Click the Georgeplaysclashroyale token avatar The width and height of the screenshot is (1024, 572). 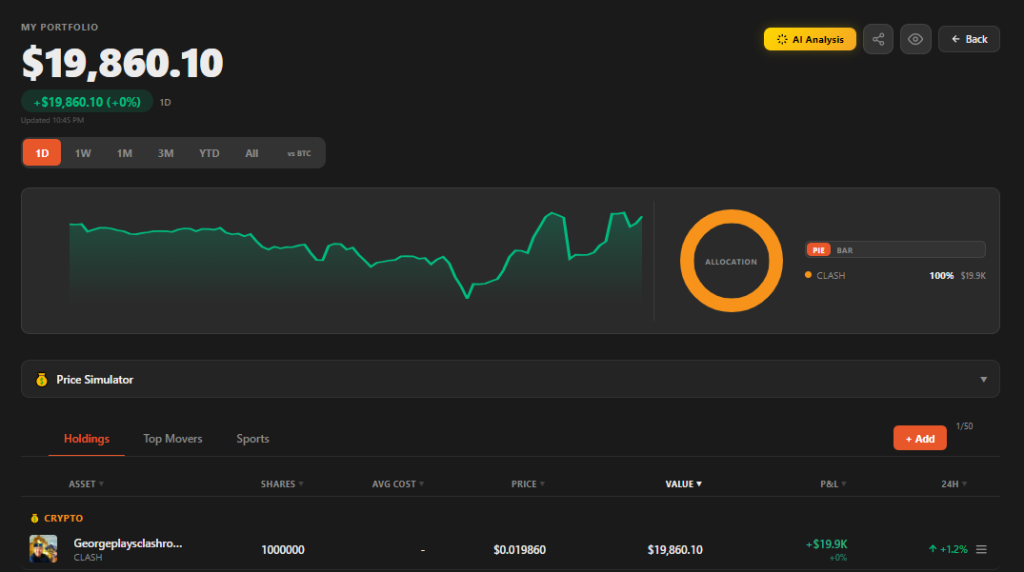pos(44,549)
